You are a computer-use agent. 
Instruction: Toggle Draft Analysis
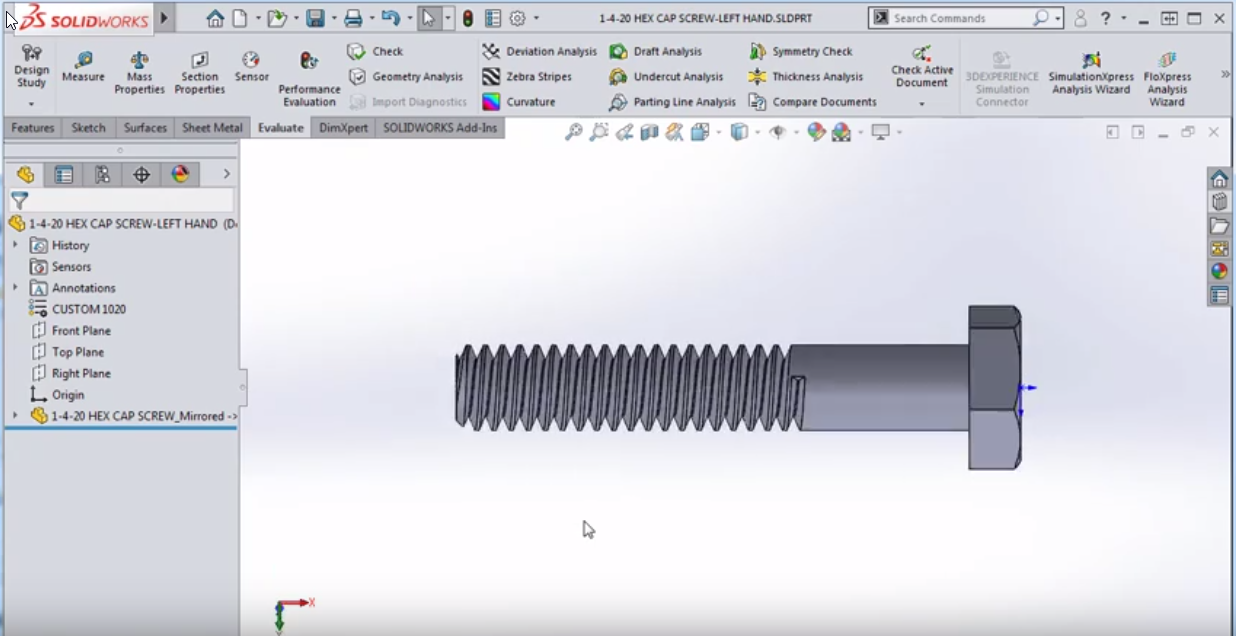656,51
